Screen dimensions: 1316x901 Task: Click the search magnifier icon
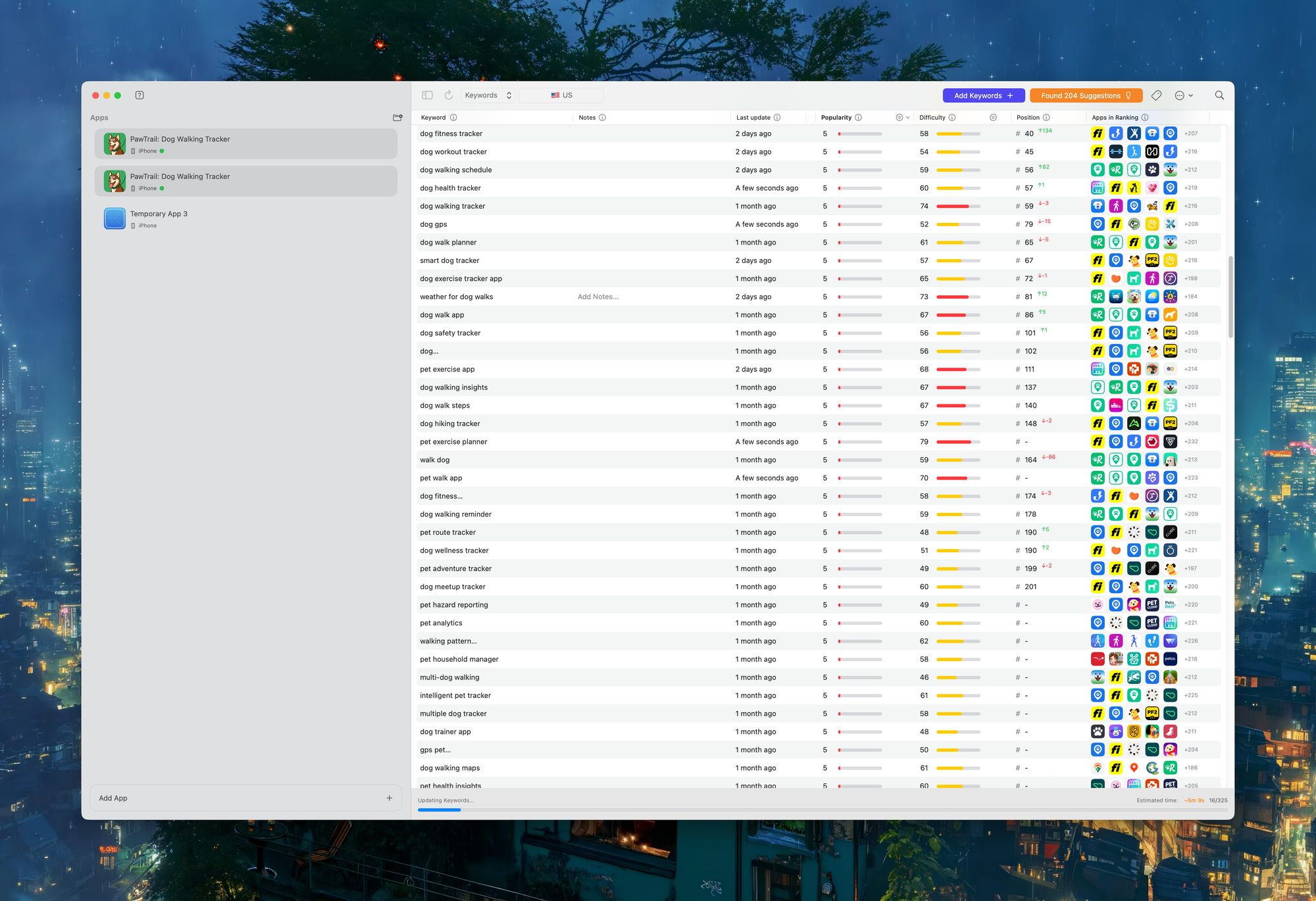click(1219, 95)
